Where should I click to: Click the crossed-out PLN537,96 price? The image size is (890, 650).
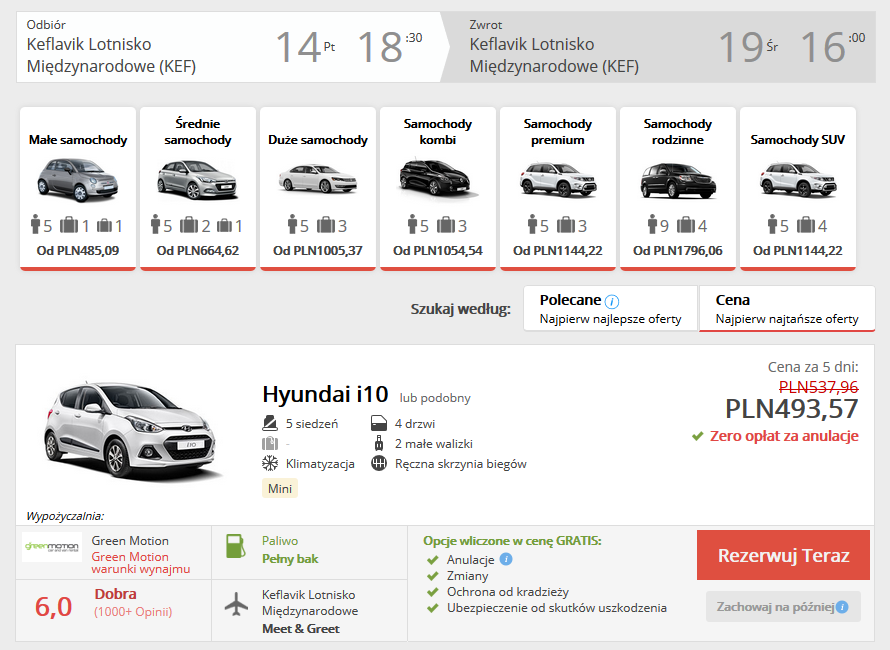(818, 387)
